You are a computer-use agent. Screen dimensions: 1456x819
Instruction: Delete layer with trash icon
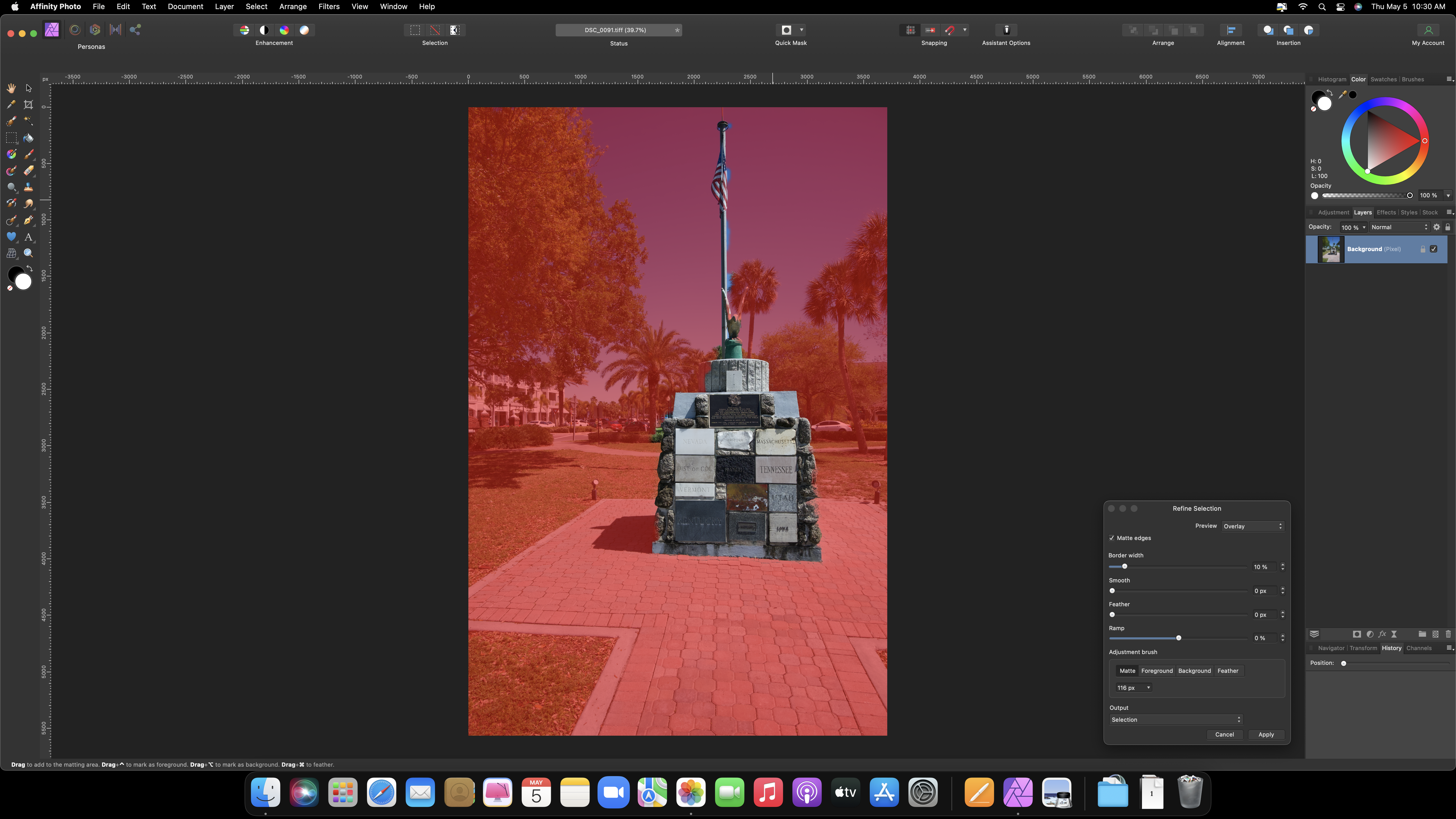(1448, 634)
